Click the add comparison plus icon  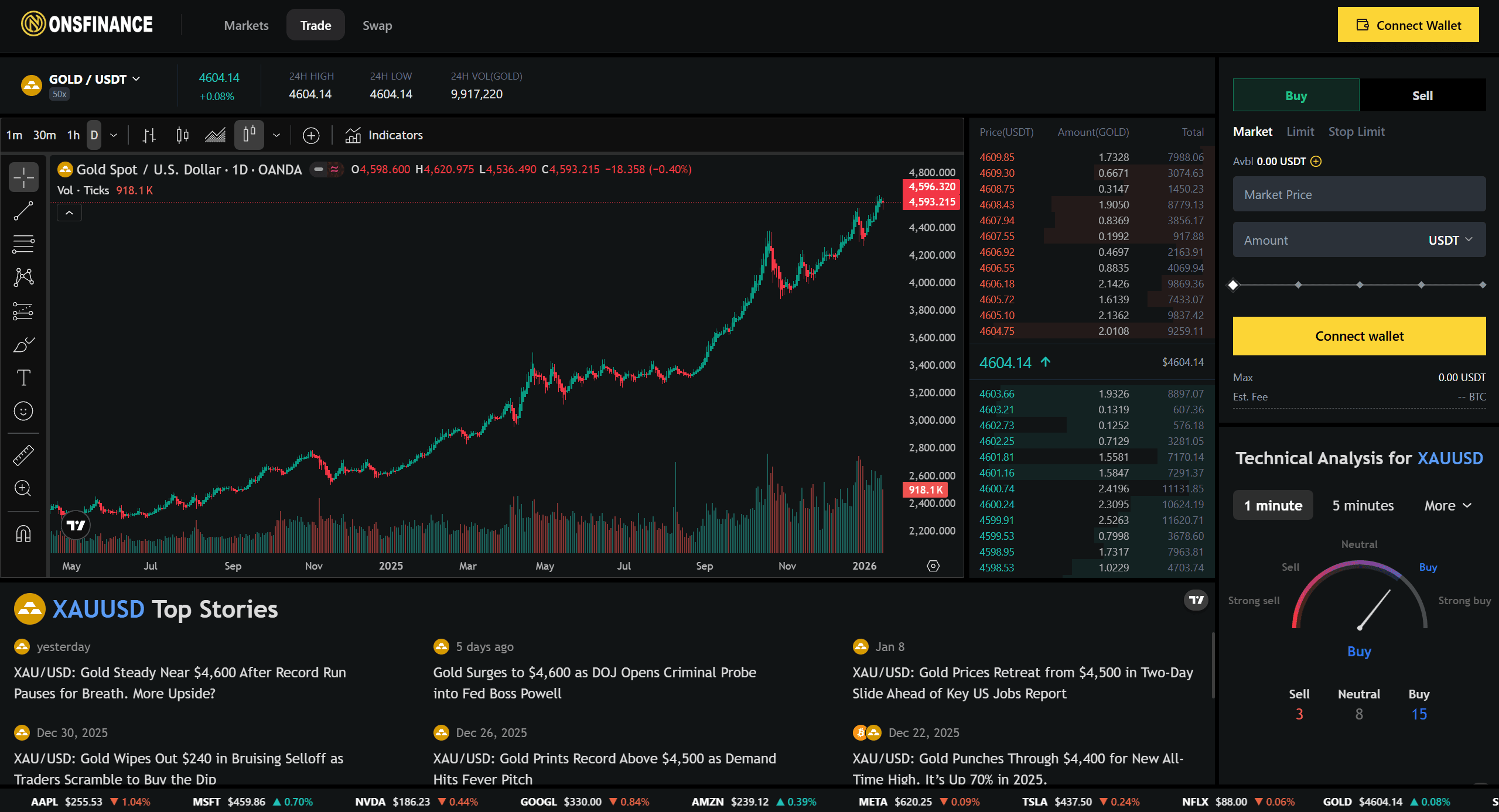click(x=311, y=136)
